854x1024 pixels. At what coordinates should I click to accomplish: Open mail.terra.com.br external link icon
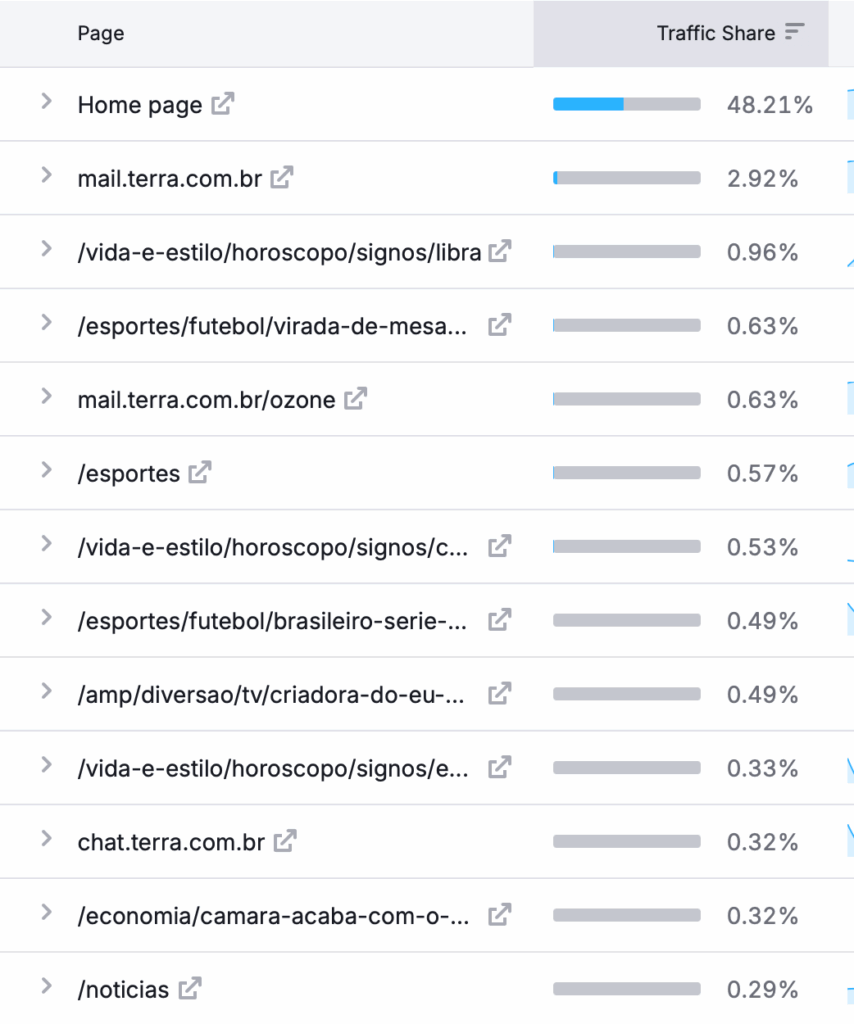pyautogui.click(x=283, y=178)
